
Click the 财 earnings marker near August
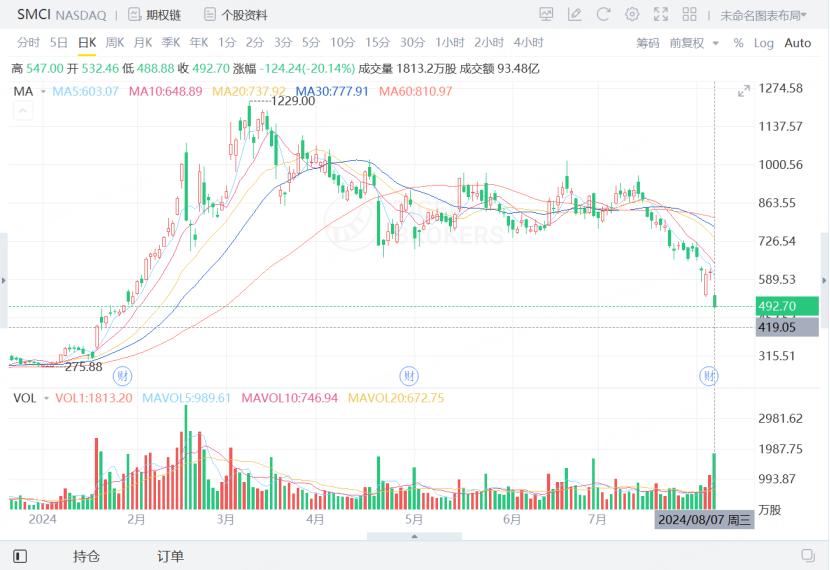coord(709,376)
